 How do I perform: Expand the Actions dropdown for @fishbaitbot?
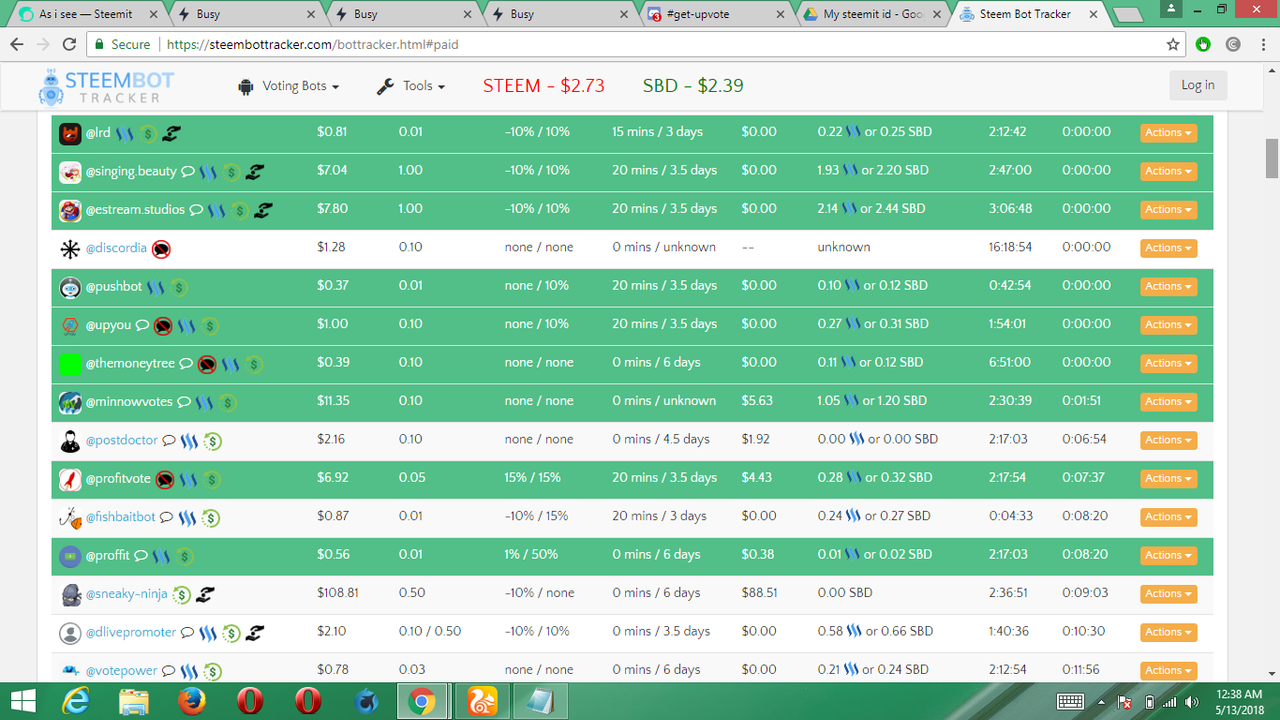click(1168, 517)
